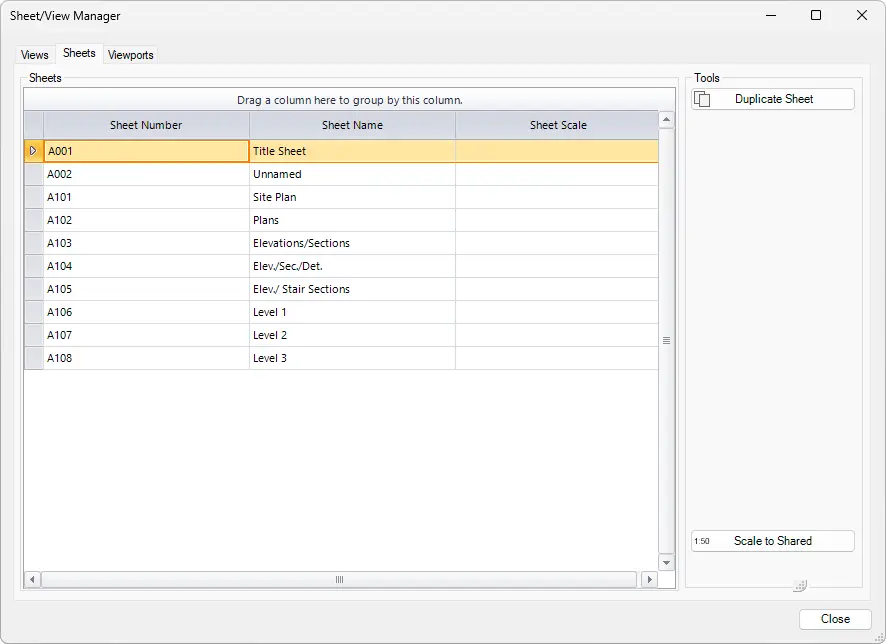Click the right arrow of the horizontal scrollbar
Screen dimensions: 886x644
point(649,579)
